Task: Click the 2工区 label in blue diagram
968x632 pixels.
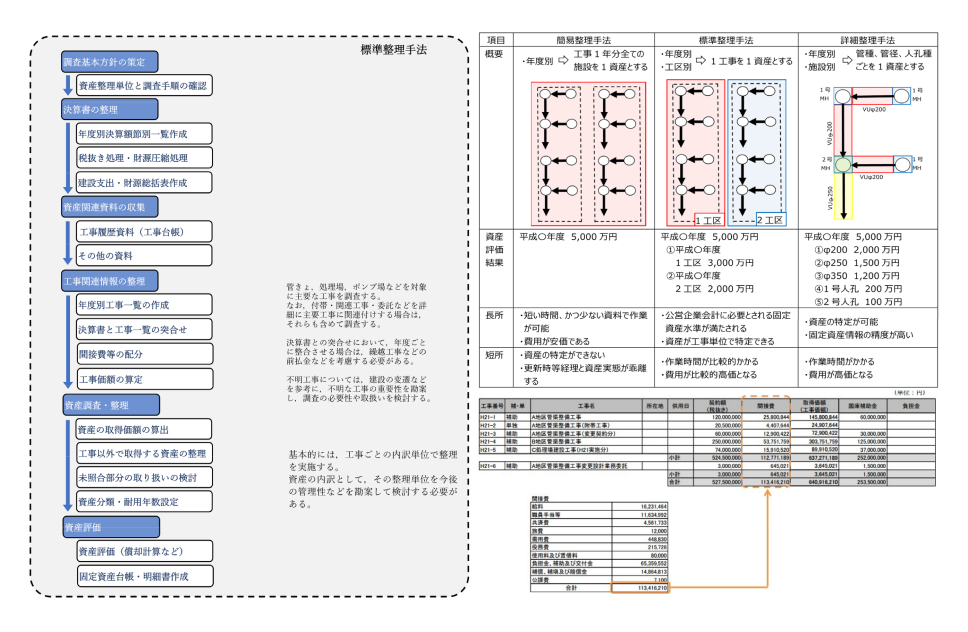Action: [769, 218]
